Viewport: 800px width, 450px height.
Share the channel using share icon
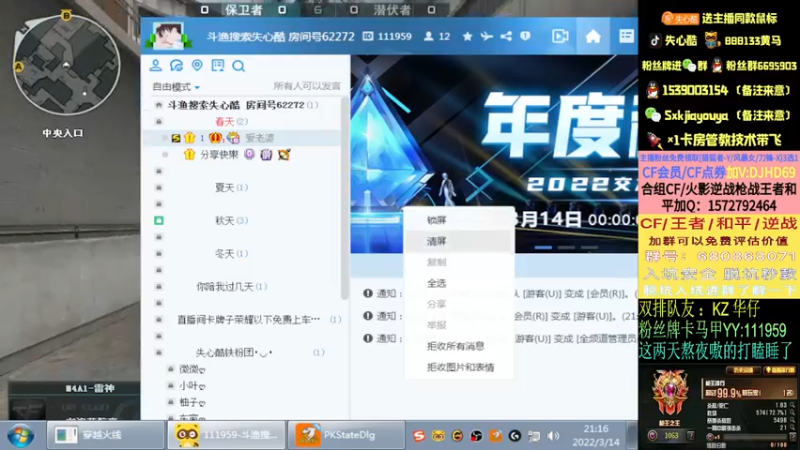tap(506, 36)
